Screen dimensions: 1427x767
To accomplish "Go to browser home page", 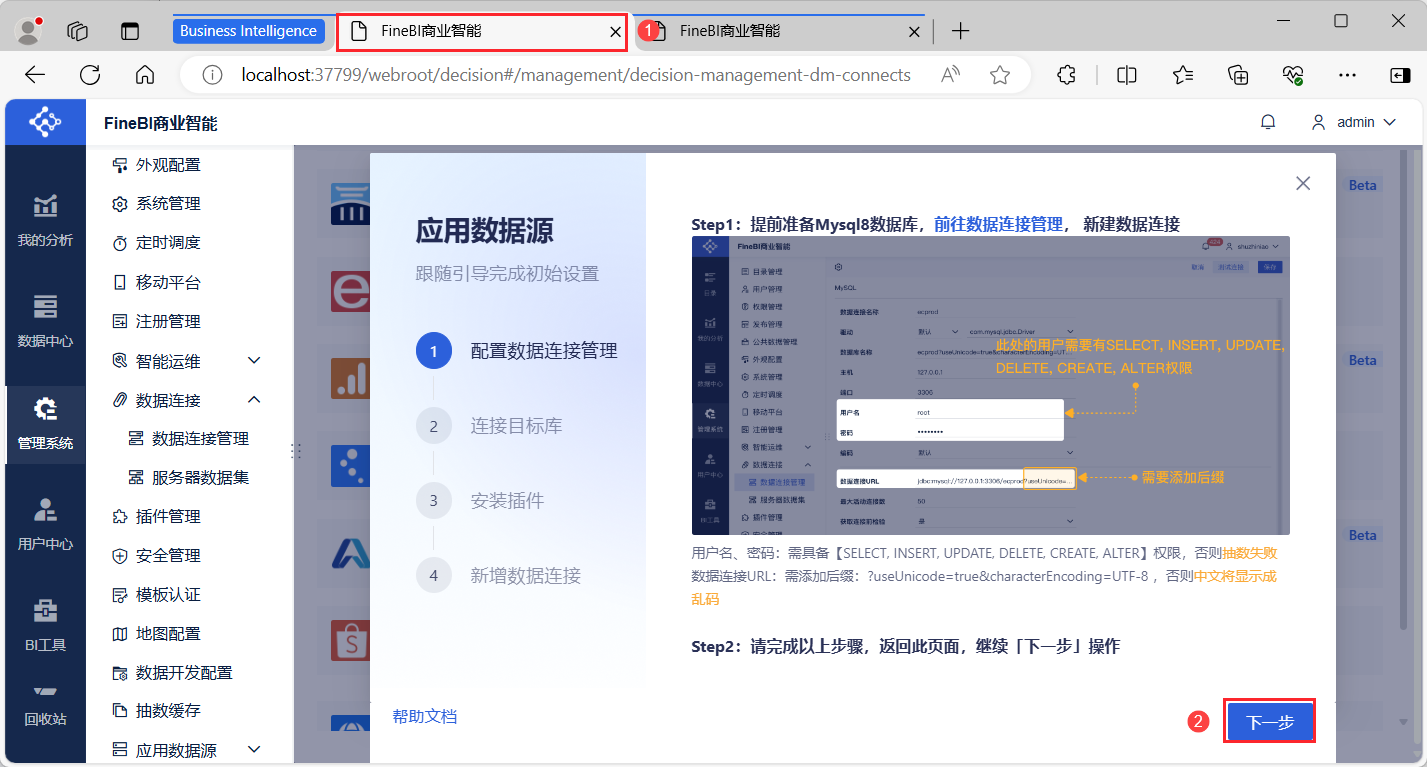I will coord(145,75).
